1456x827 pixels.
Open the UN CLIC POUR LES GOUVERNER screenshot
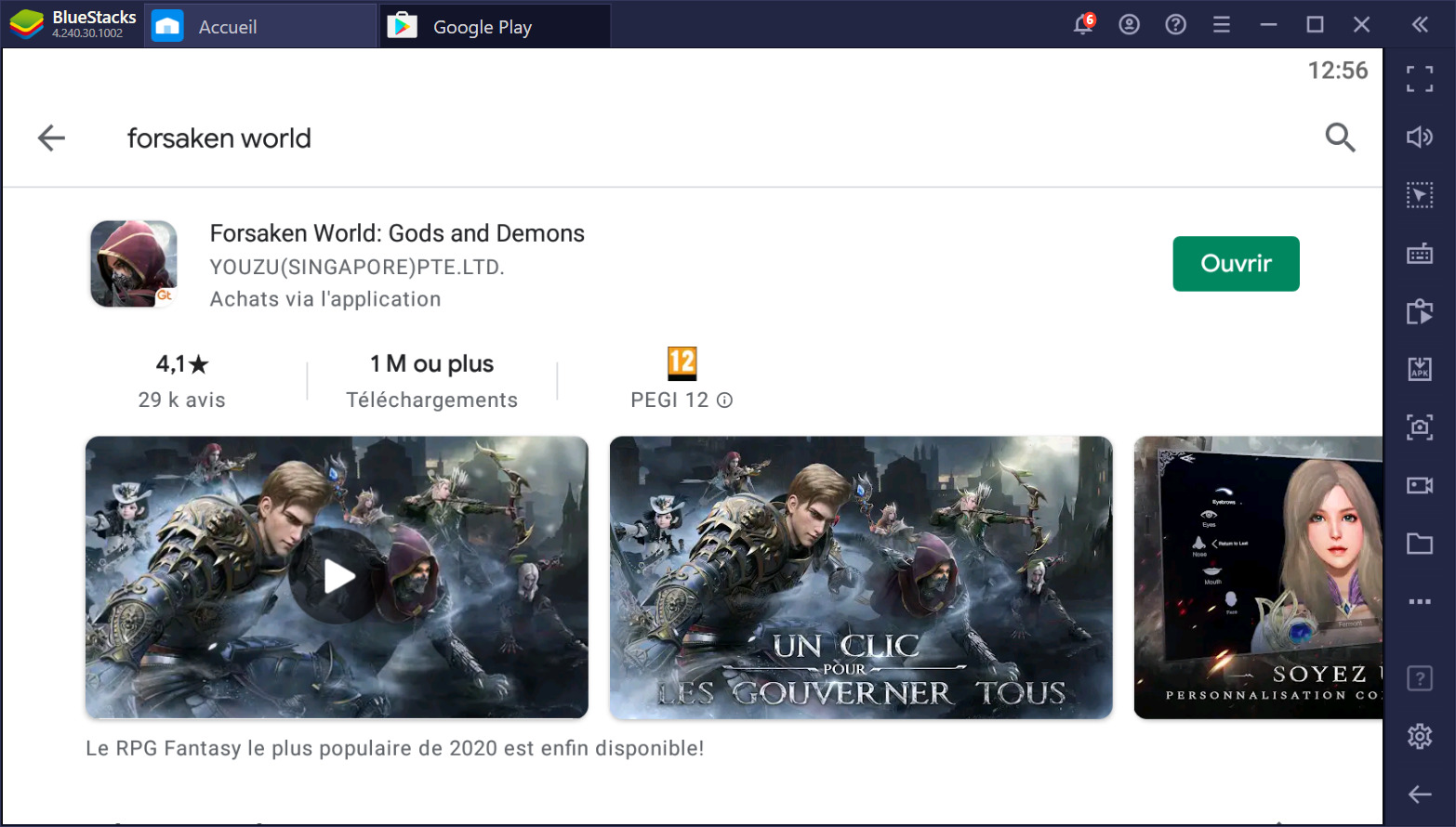[x=861, y=577]
